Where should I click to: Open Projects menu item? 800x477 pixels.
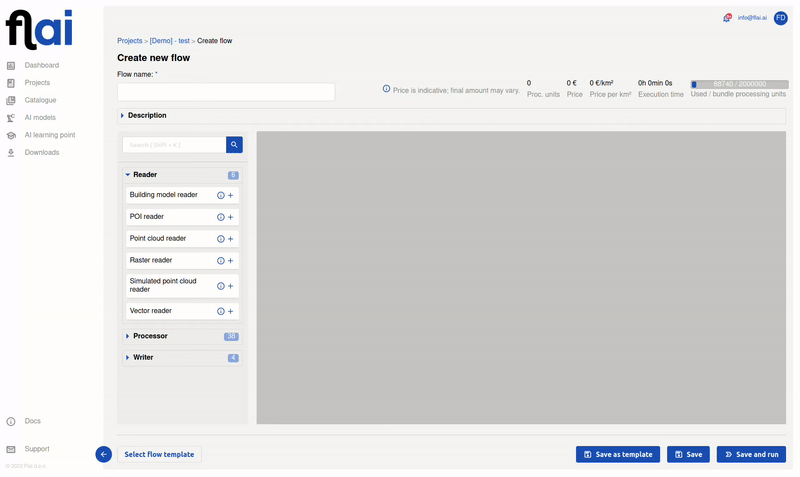click(37, 83)
